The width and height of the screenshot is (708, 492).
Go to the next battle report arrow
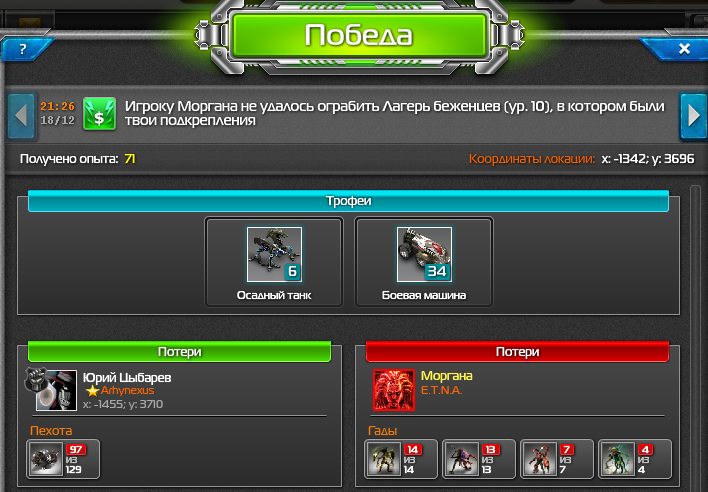coord(693,116)
